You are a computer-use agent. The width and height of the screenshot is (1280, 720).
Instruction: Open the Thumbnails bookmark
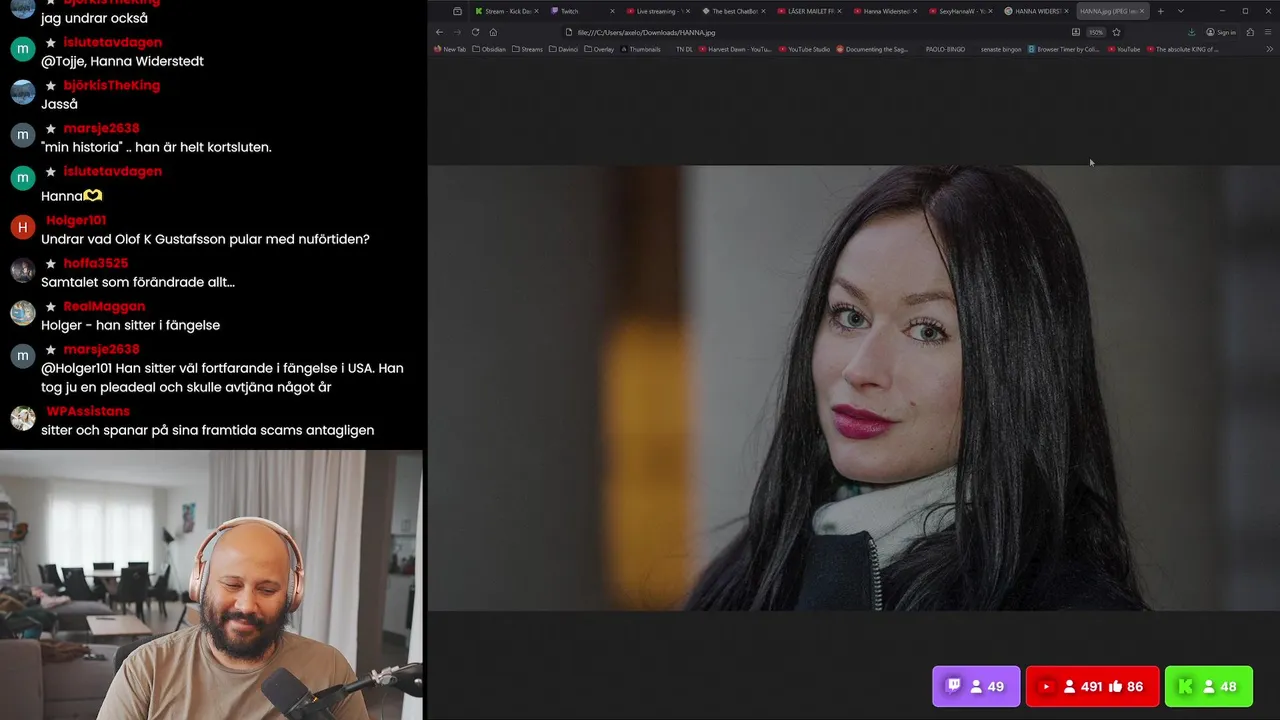(640, 49)
